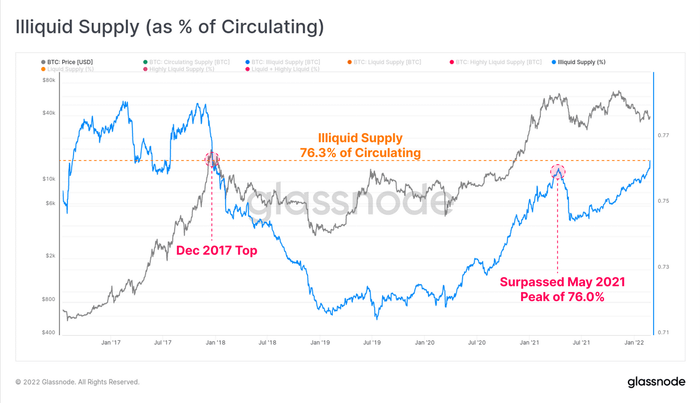The width and height of the screenshot is (700, 403).
Task: Click the $80k price axis label
Action: [x=48, y=80]
